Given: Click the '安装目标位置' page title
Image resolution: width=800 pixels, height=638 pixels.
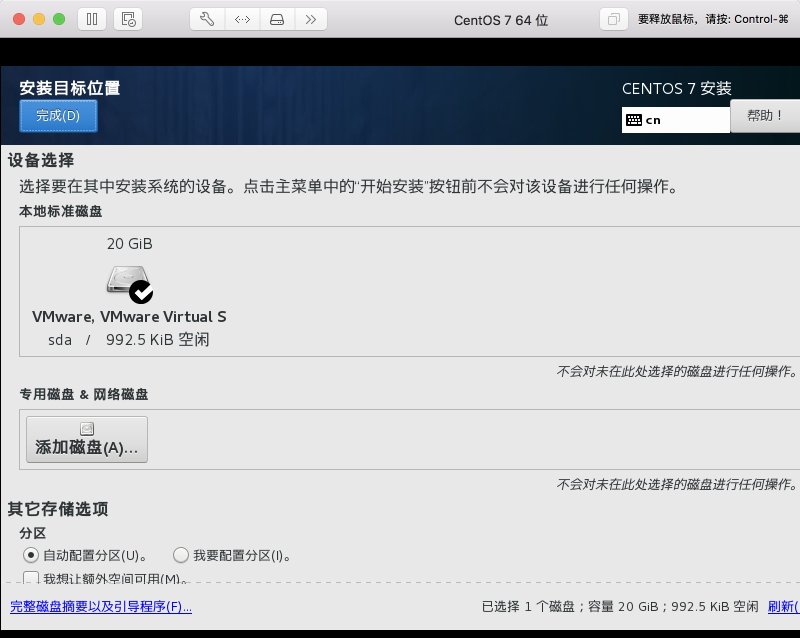Looking at the screenshot, I should 70,88.
